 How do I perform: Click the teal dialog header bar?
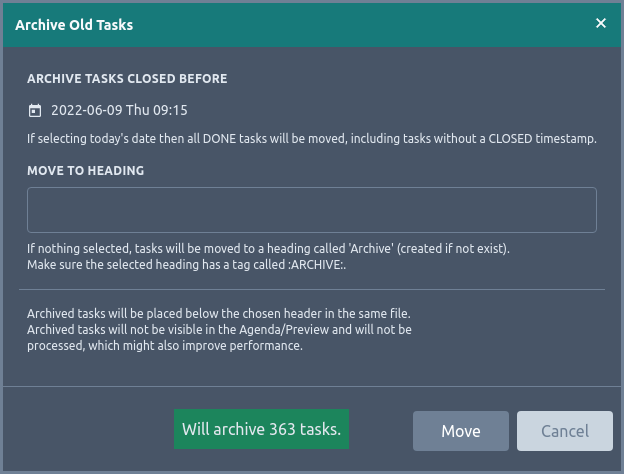pyautogui.click(x=312, y=25)
